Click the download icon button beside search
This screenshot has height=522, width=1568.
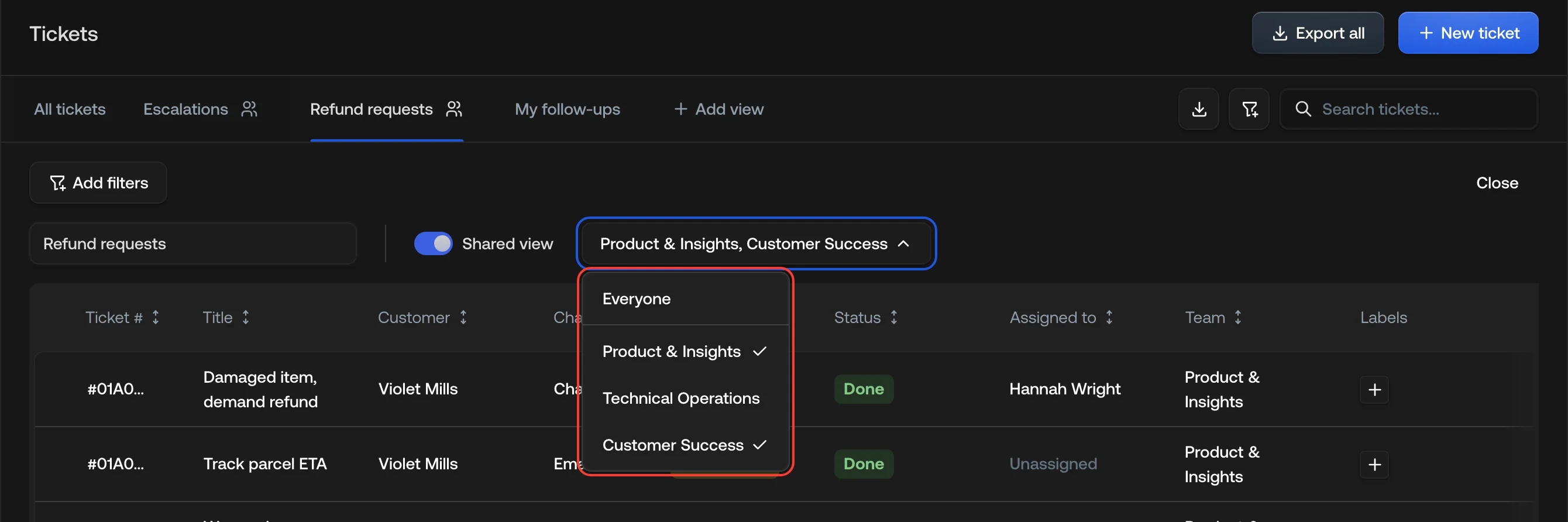coord(1198,109)
